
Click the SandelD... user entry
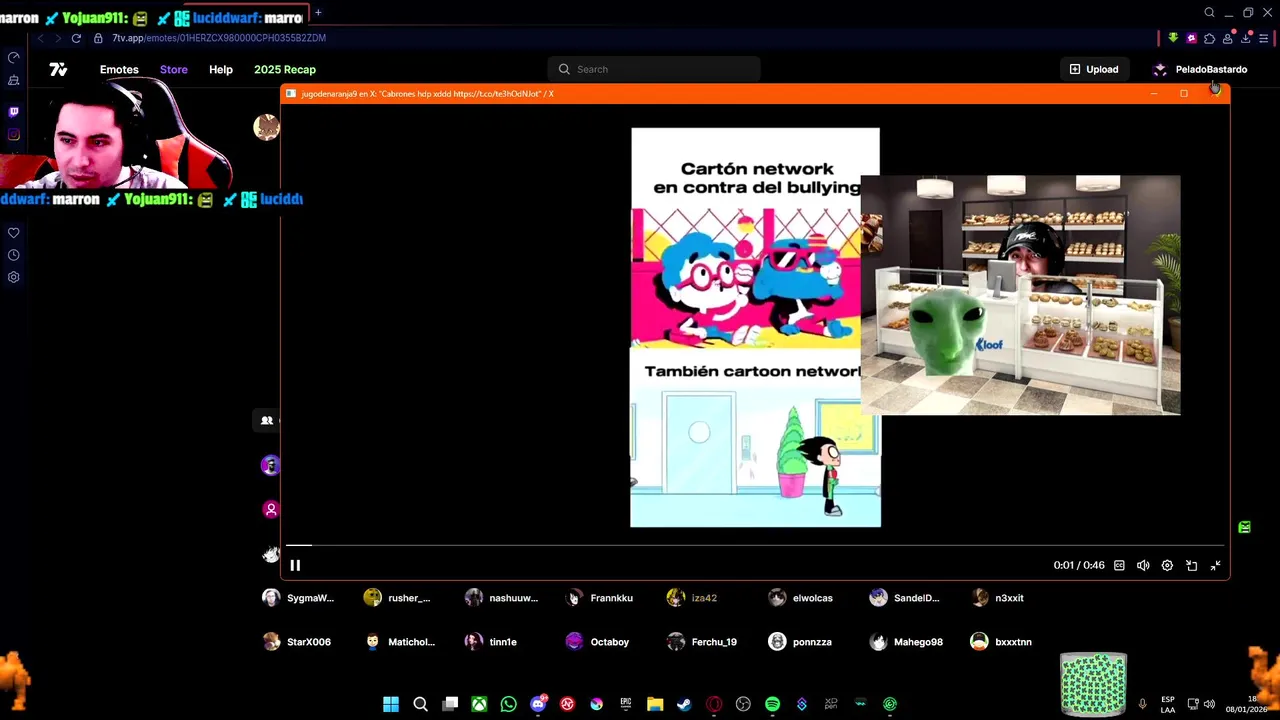pyautogui.click(x=904, y=598)
